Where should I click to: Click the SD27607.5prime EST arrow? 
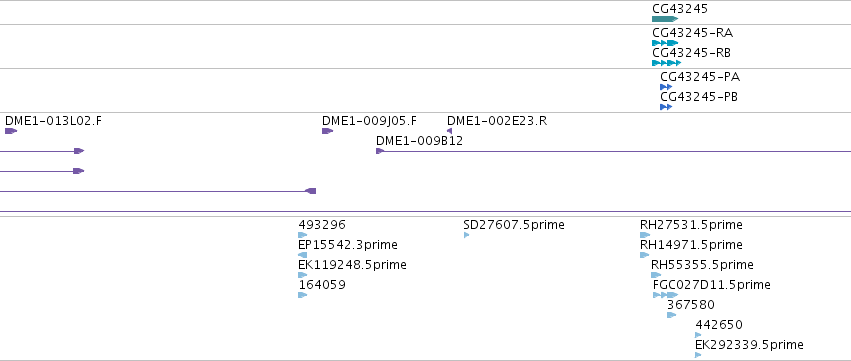pyautogui.click(x=466, y=235)
